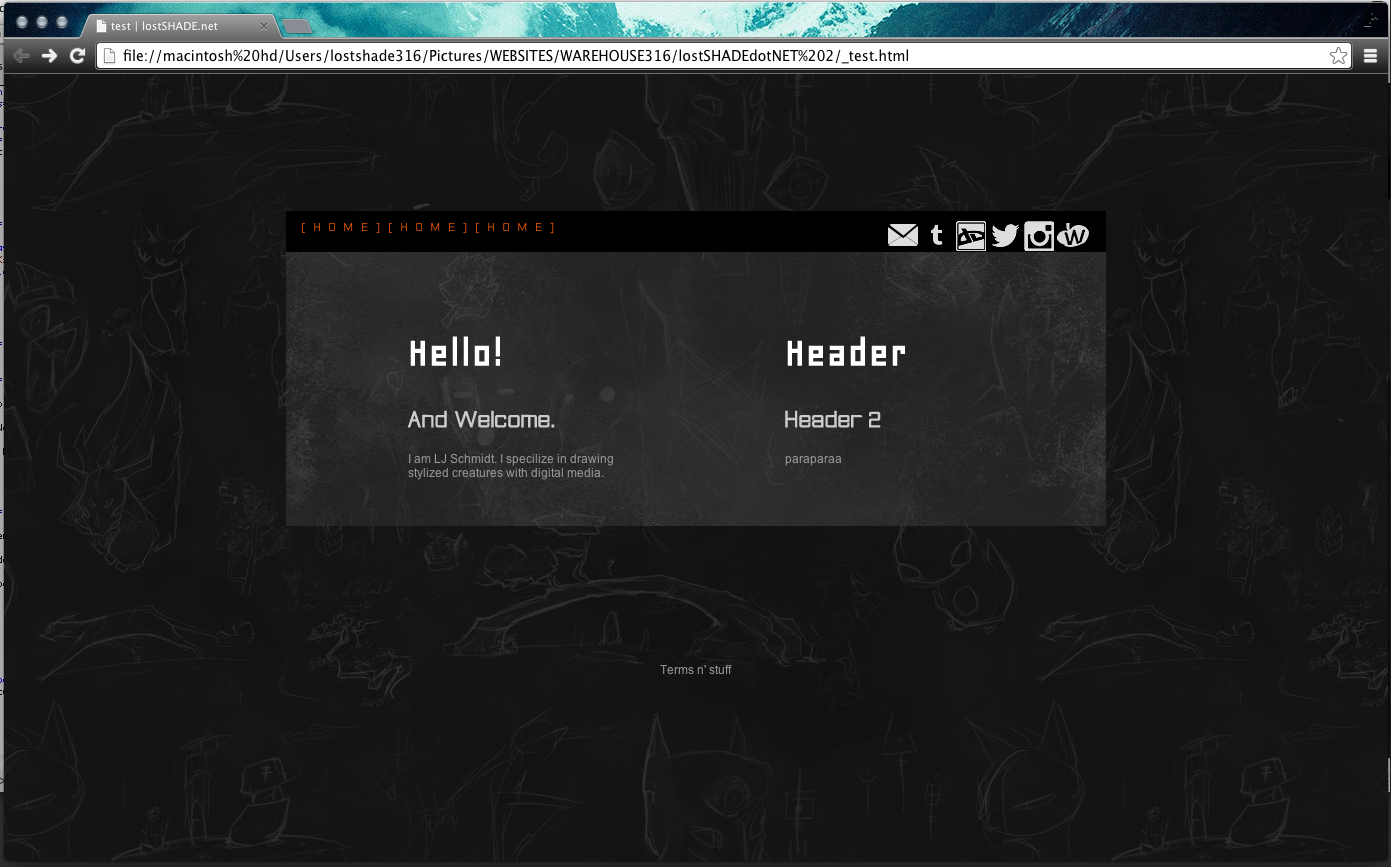Focus the address bar URL field
This screenshot has height=867, width=1391.
[722, 56]
